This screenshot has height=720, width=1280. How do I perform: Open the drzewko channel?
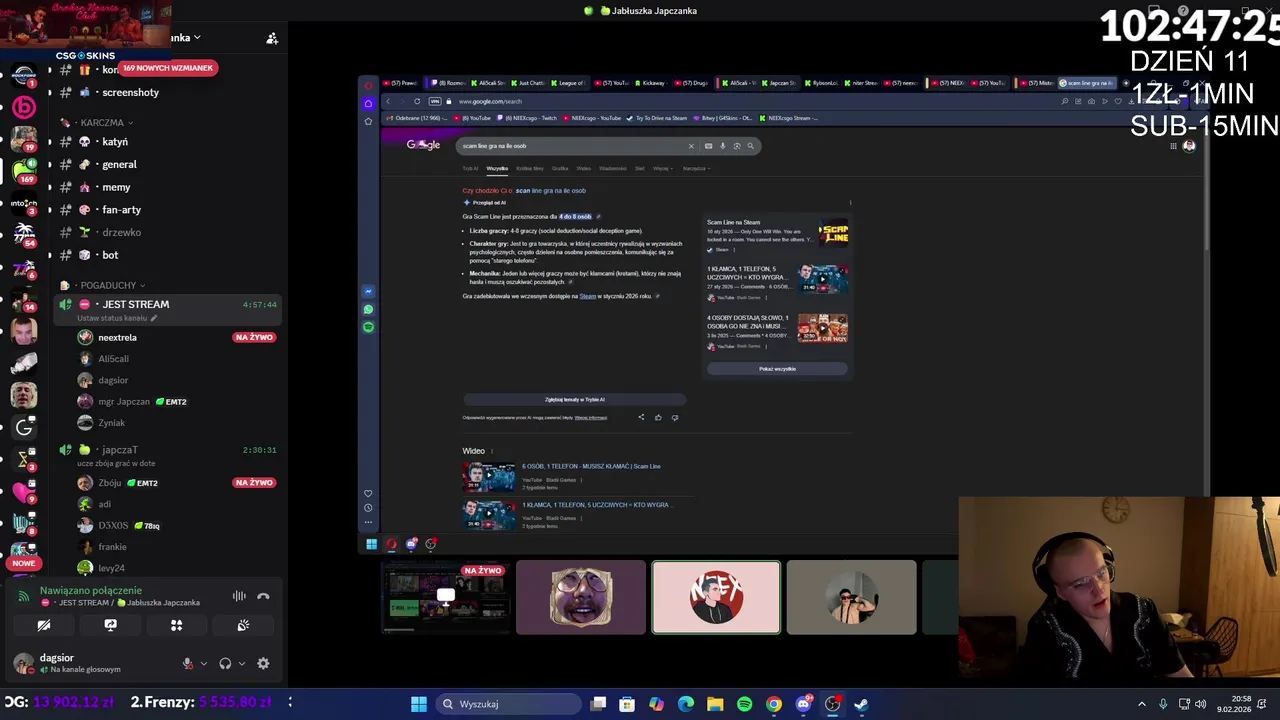click(121, 232)
